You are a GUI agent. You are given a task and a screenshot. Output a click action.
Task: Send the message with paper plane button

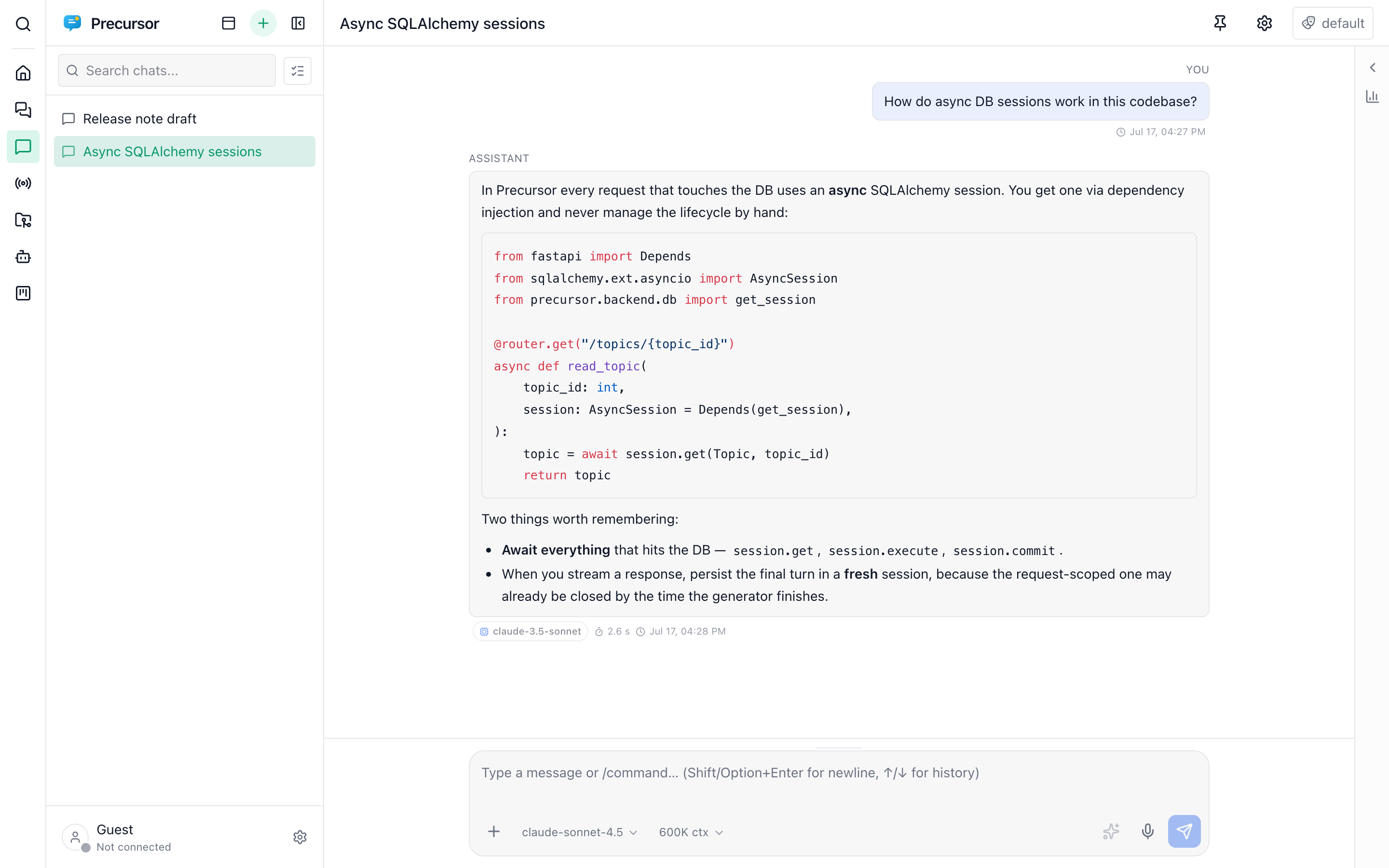[x=1184, y=831]
